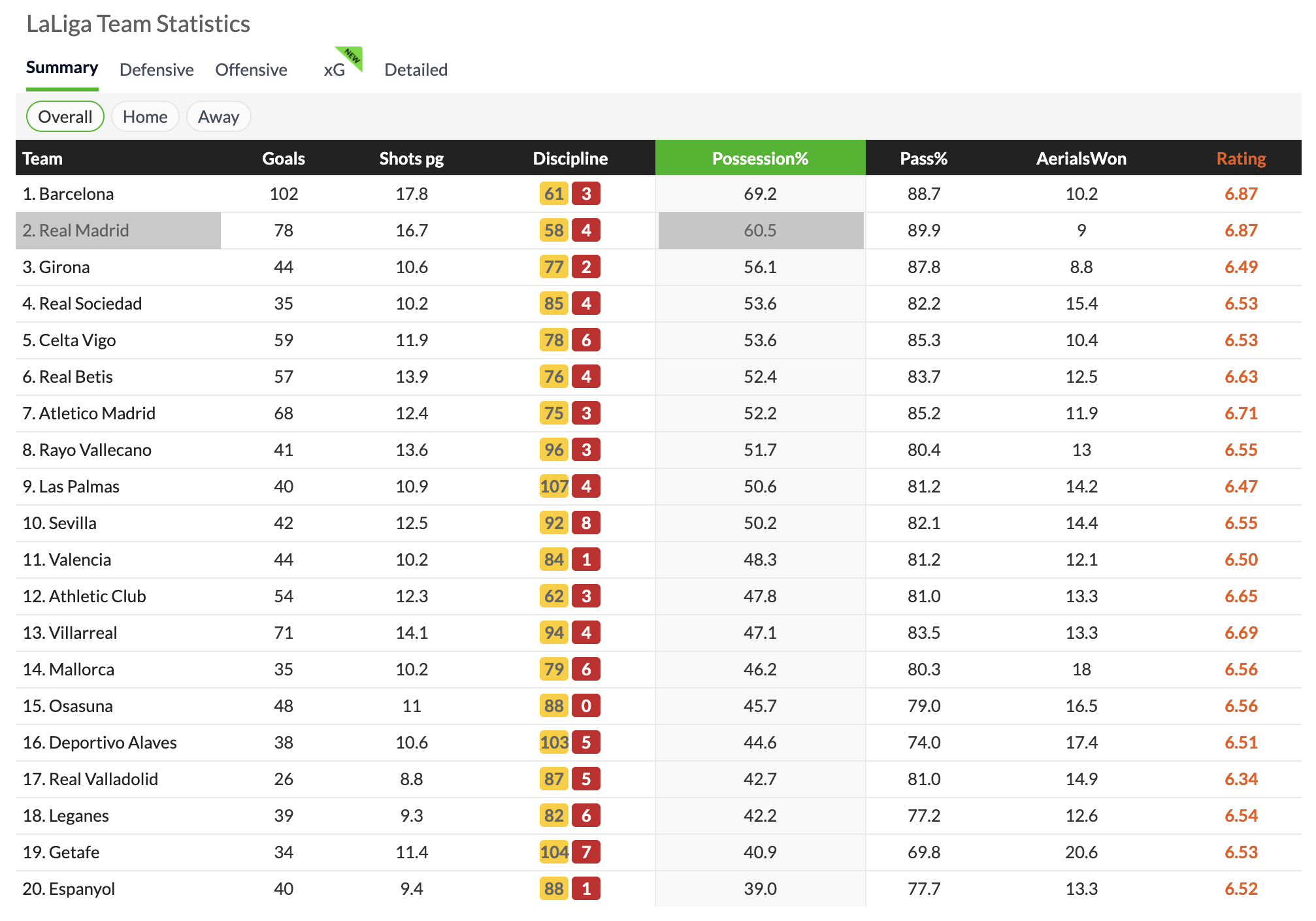The height and width of the screenshot is (921, 1316).
Task: Click Girona's red card badge 2
Action: coord(586,267)
